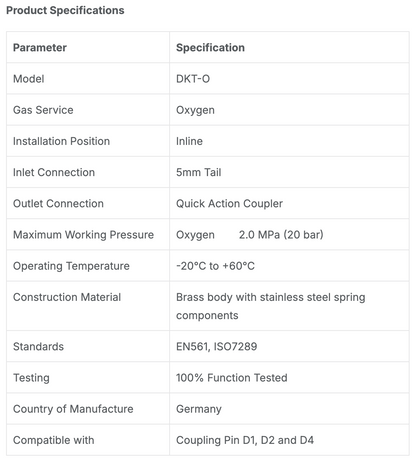Select the Parameter column header
Image resolution: width=416 pixels, height=461 pixels.
coord(40,48)
